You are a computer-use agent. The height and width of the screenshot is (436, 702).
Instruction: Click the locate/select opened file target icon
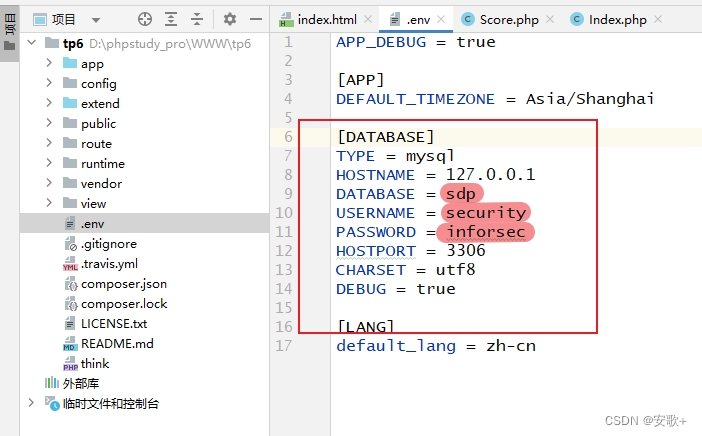click(x=144, y=19)
